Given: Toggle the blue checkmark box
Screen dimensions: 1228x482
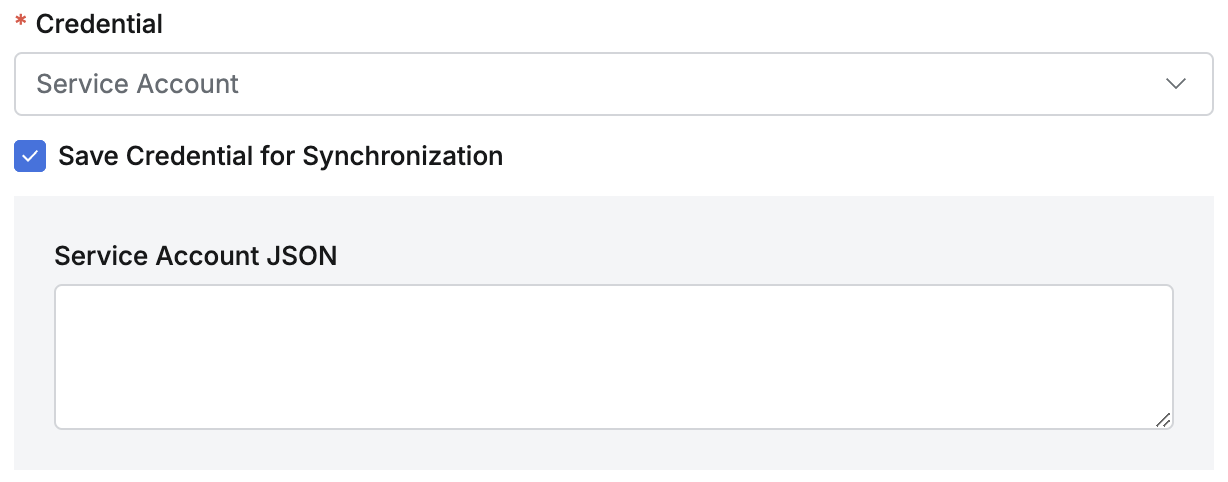Looking at the screenshot, I should tap(30, 156).
